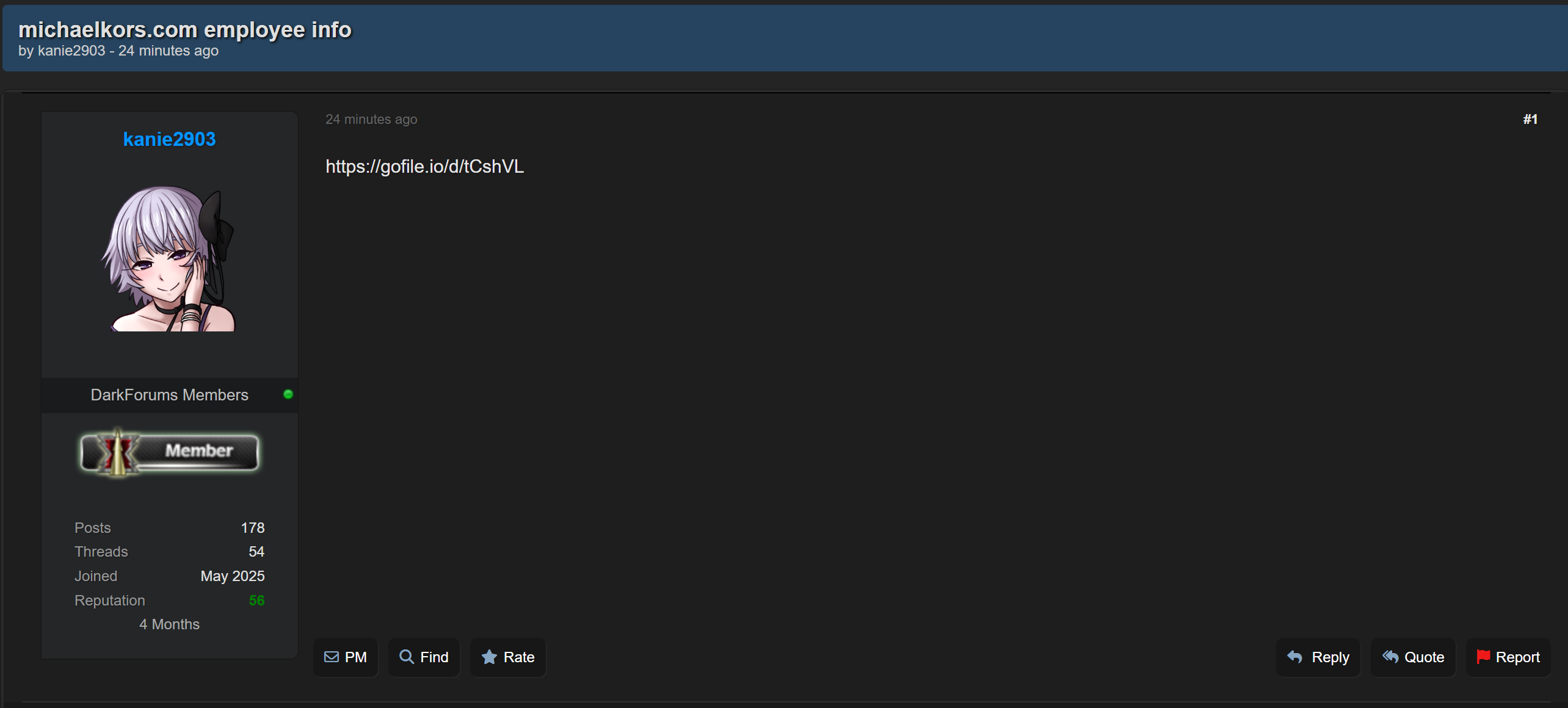Click the magnifier icon on Find button
1568x708 pixels.
coord(406,657)
